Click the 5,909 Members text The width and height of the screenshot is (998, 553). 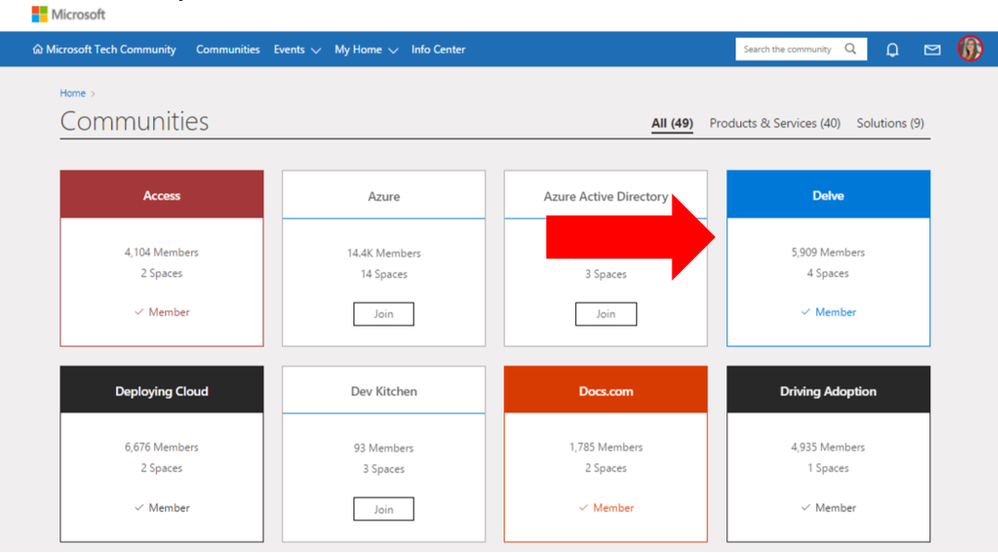tap(828, 253)
